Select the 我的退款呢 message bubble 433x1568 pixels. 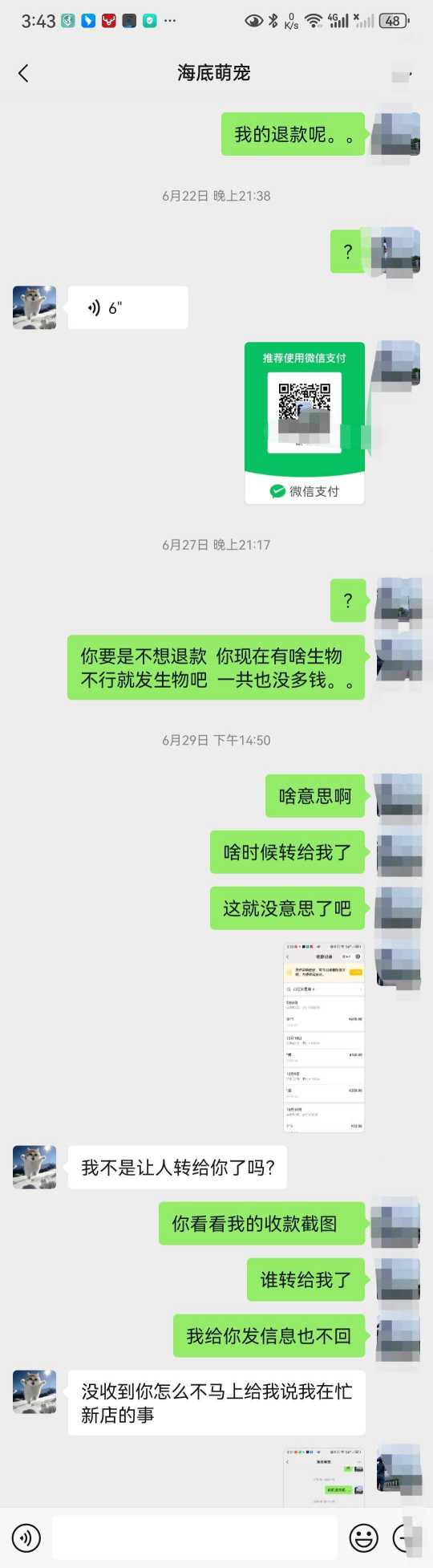293,134
